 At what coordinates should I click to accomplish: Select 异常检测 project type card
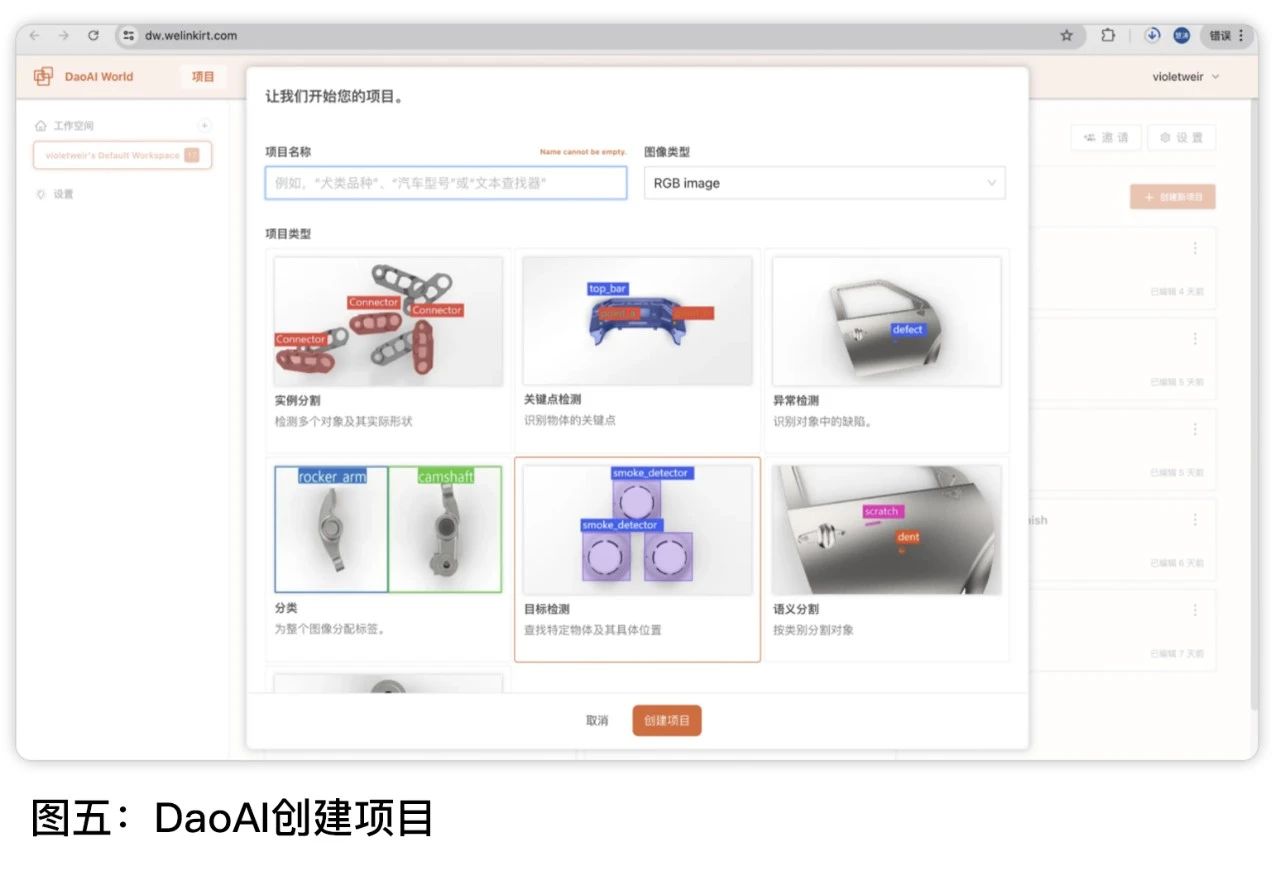887,350
